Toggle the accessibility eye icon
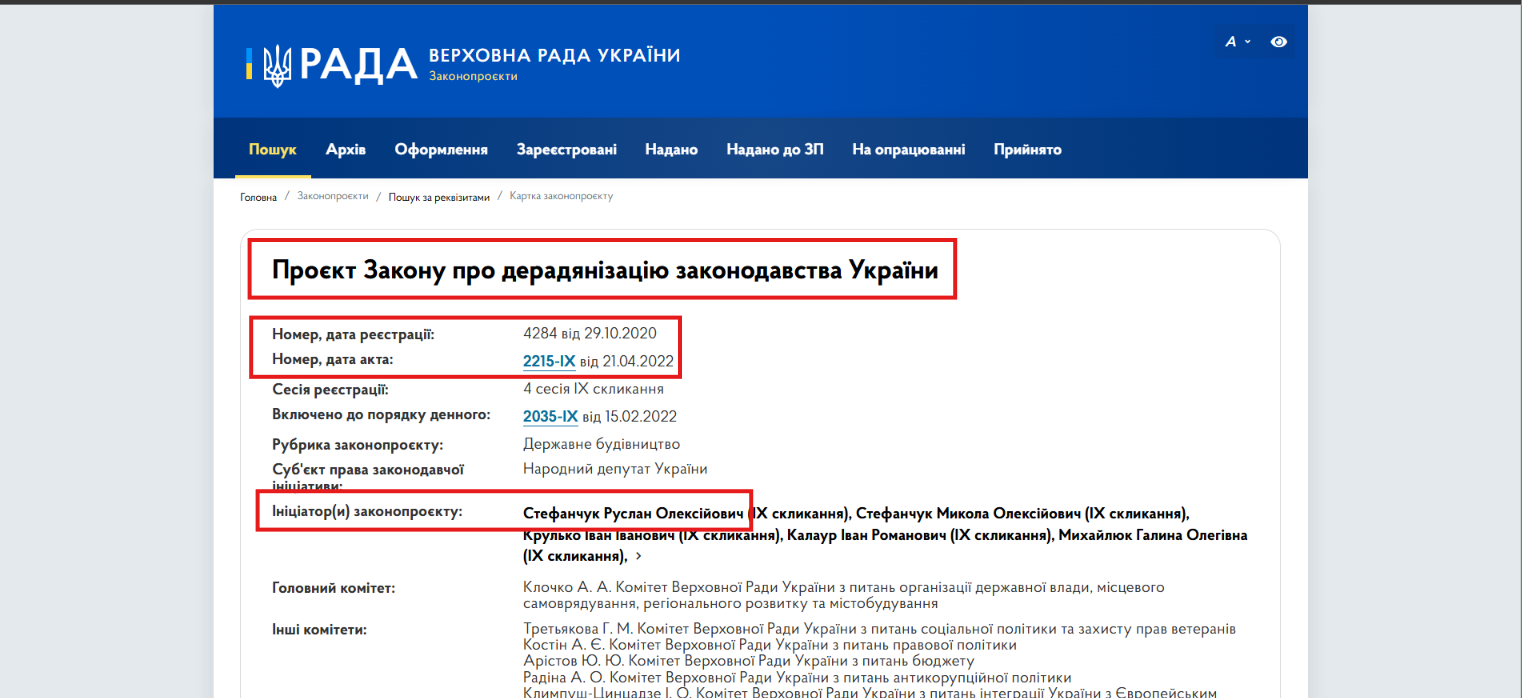The image size is (1522, 698). (x=1279, y=42)
